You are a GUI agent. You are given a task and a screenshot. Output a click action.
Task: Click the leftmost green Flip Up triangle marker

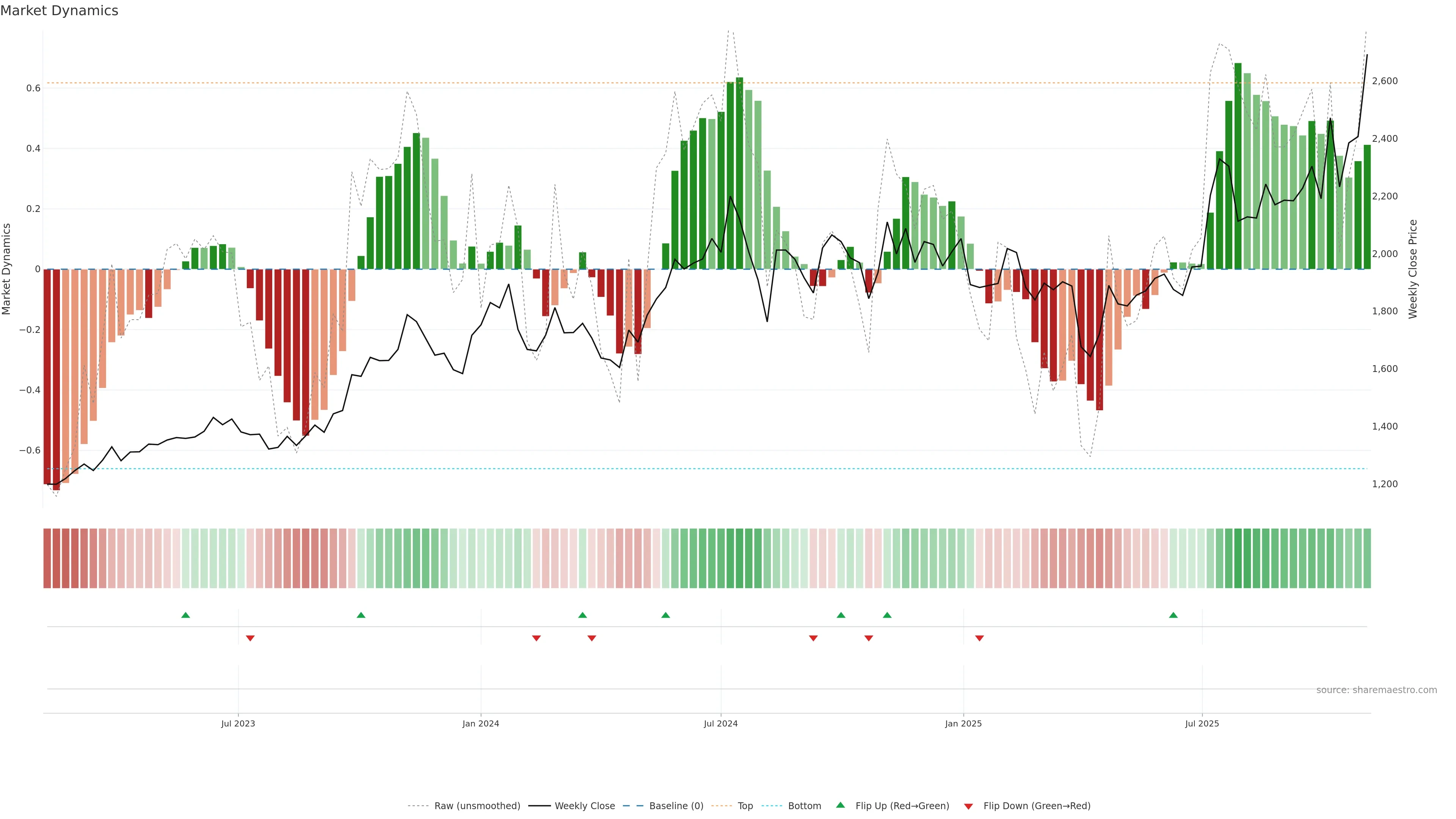click(x=185, y=615)
